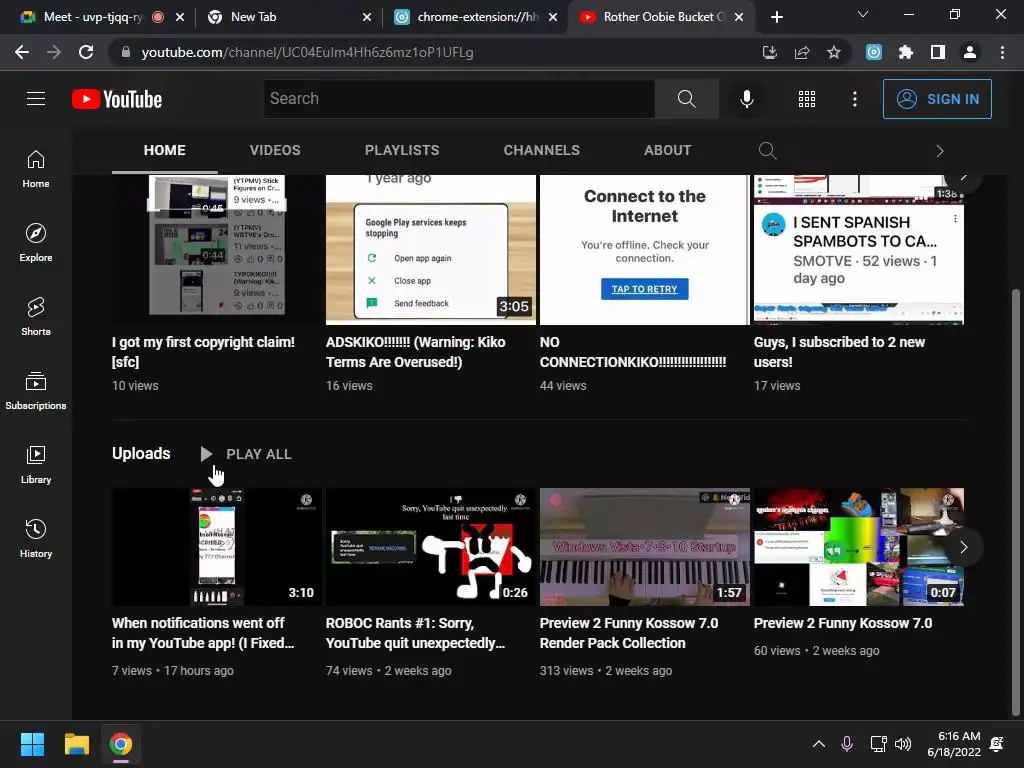Screen dimensions: 1024x768
Task: Switch to the Meet browser tab
Action: pos(91,17)
